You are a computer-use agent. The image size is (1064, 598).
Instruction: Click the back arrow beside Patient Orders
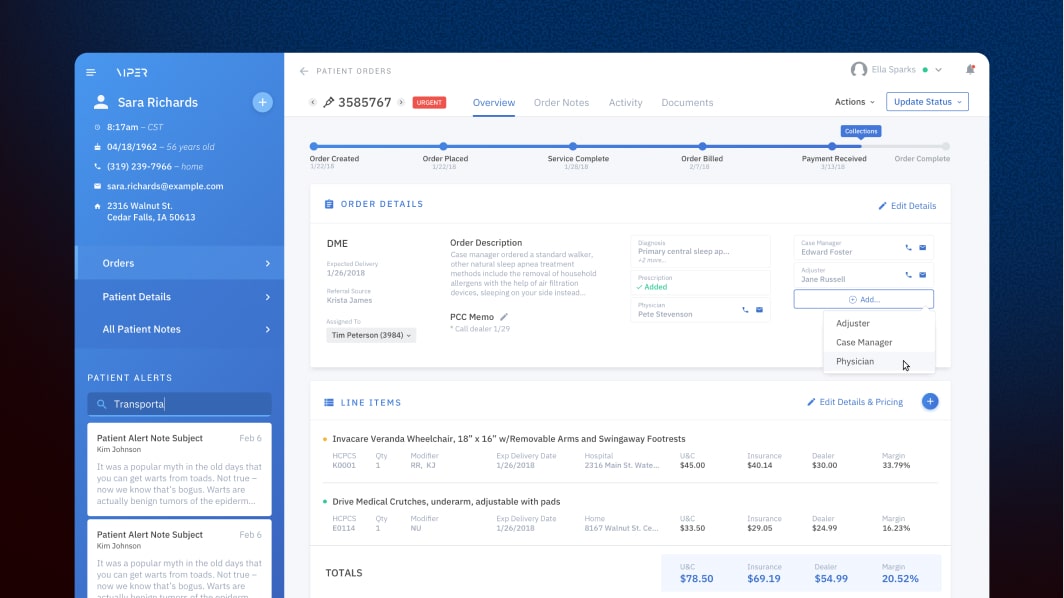pos(304,71)
